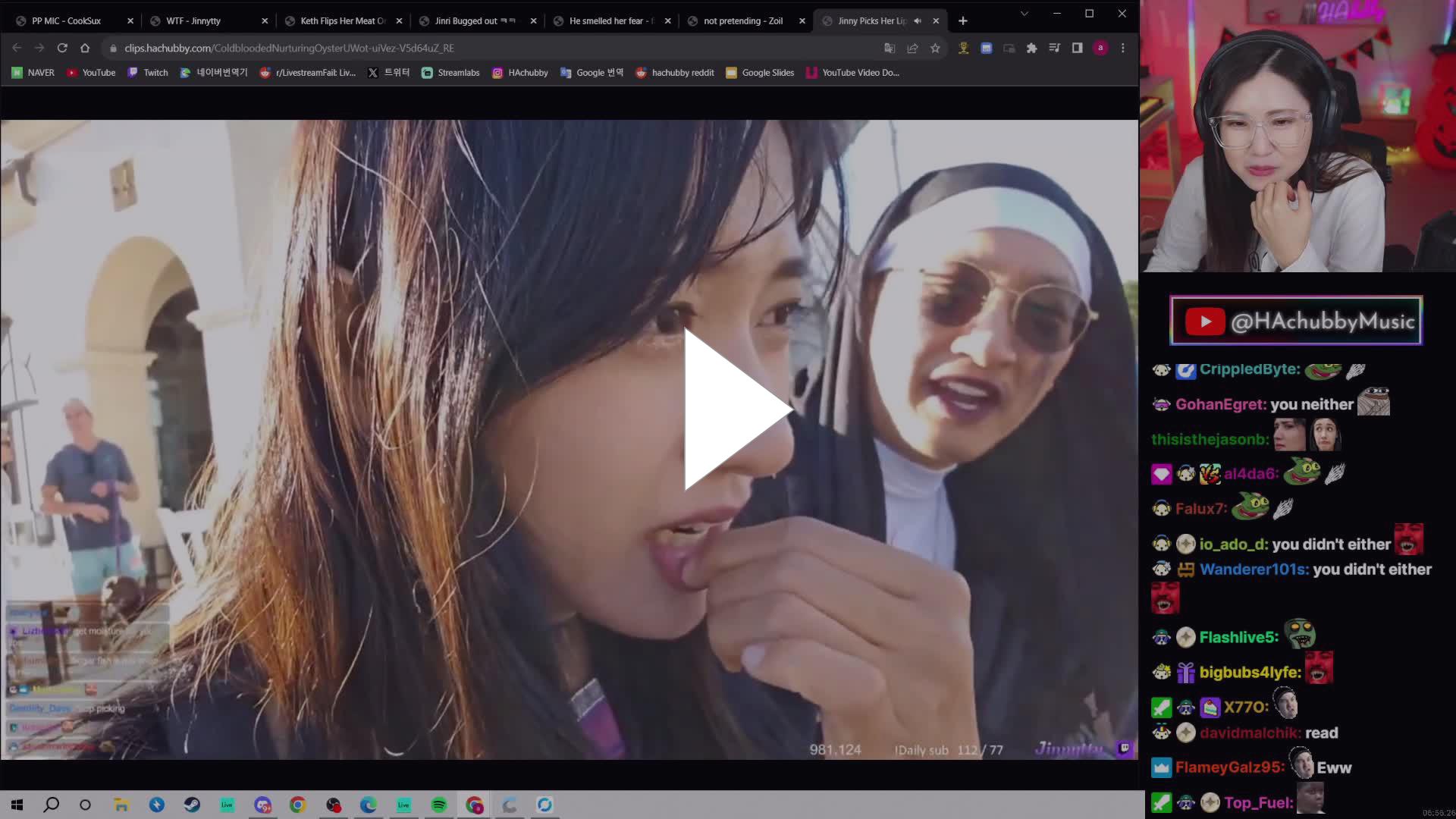Click the trophy extension icon
This screenshot has height=819, width=1456.
[x=962, y=47]
